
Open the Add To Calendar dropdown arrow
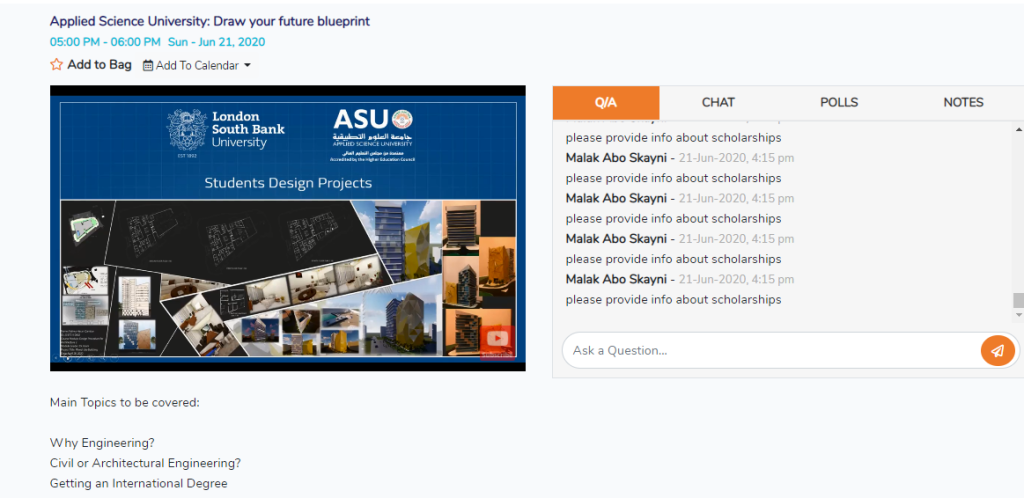pos(248,65)
